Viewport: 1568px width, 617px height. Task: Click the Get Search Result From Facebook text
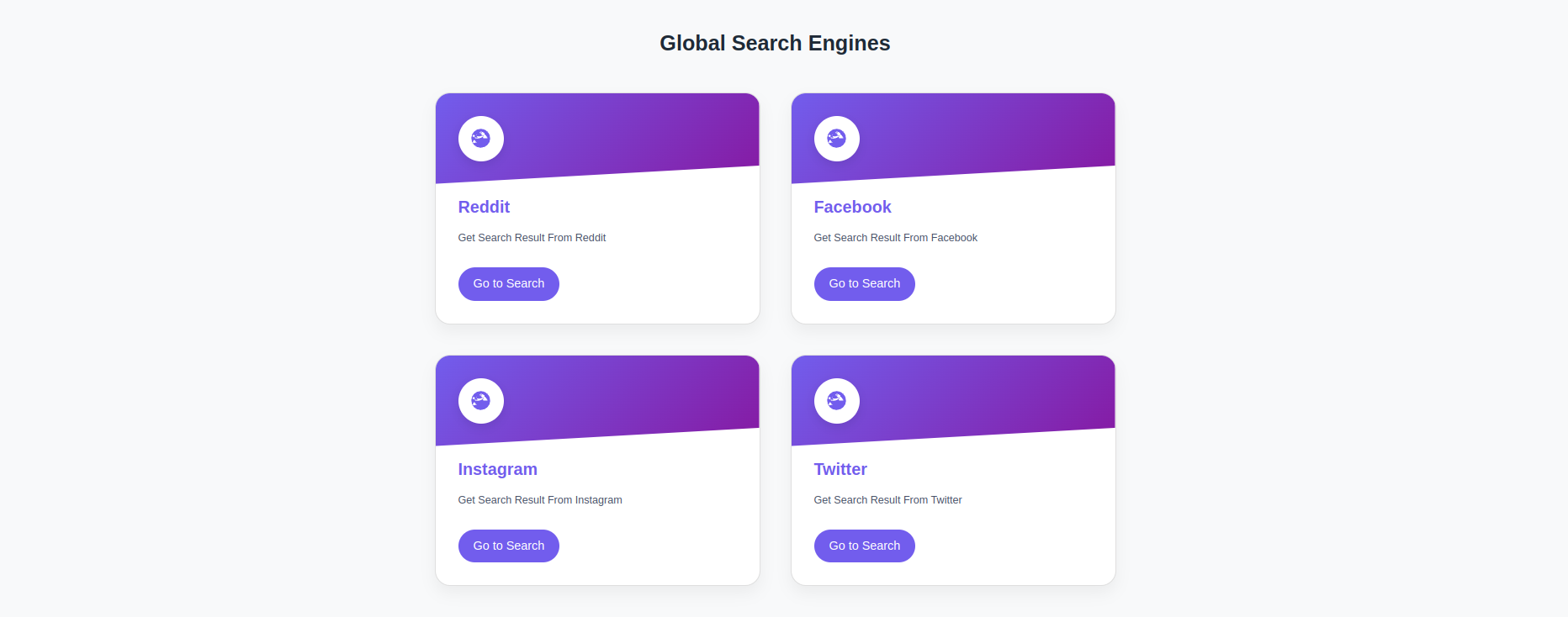click(895, 238)
